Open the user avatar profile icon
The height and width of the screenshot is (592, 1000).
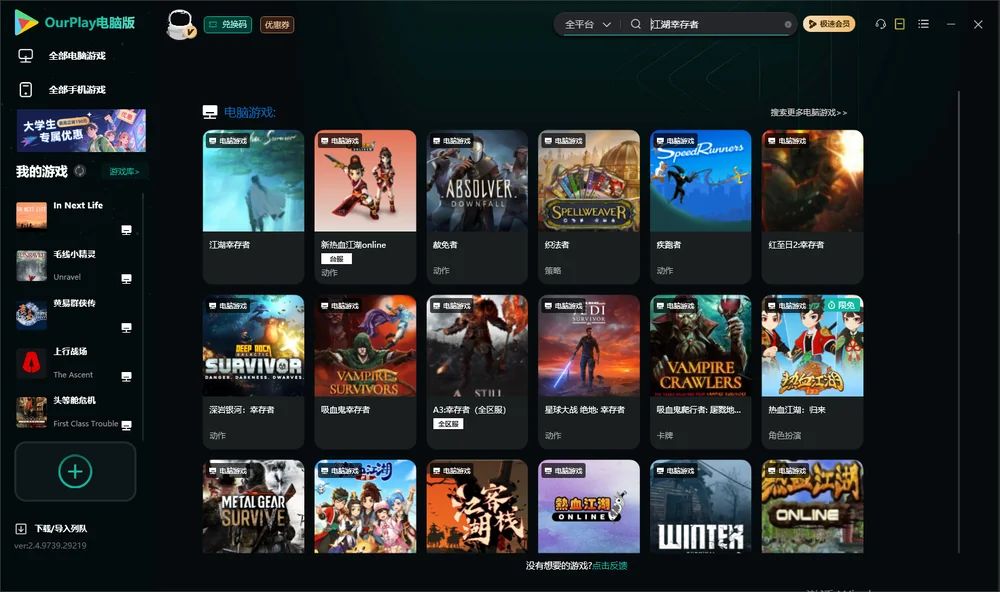[180, 25]
